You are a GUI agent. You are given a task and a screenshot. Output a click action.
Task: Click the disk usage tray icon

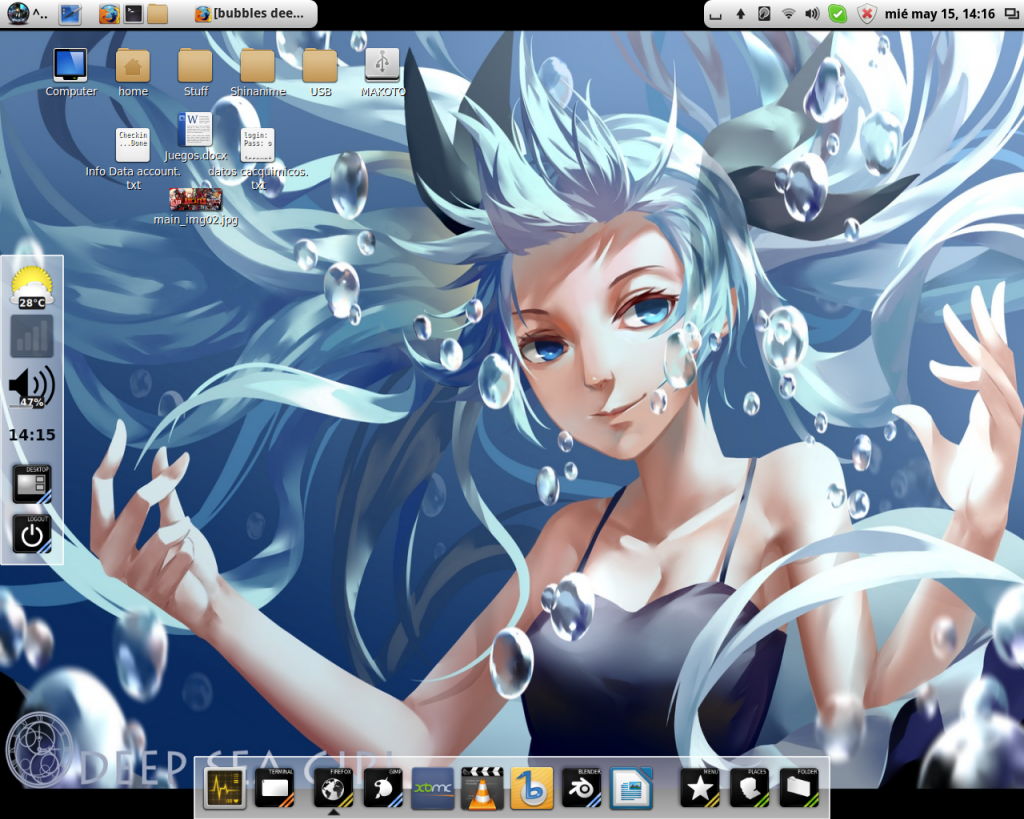click(764, 14)
